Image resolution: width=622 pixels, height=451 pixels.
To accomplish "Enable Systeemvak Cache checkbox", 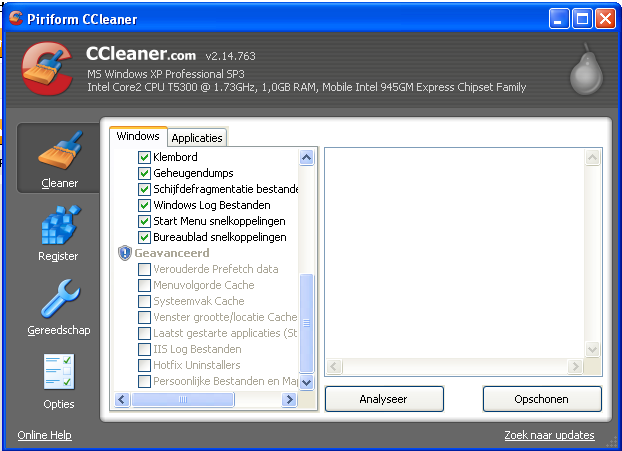I will click(144, 301).
